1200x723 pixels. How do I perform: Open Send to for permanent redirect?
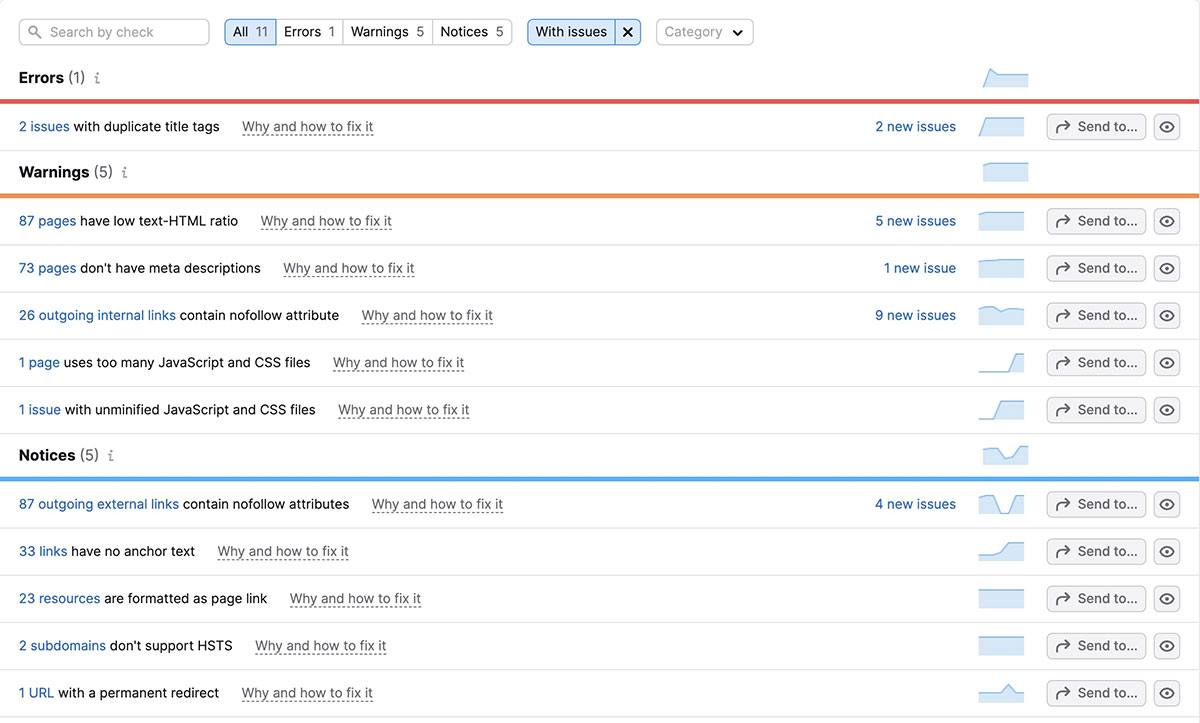click(1096, 693)
